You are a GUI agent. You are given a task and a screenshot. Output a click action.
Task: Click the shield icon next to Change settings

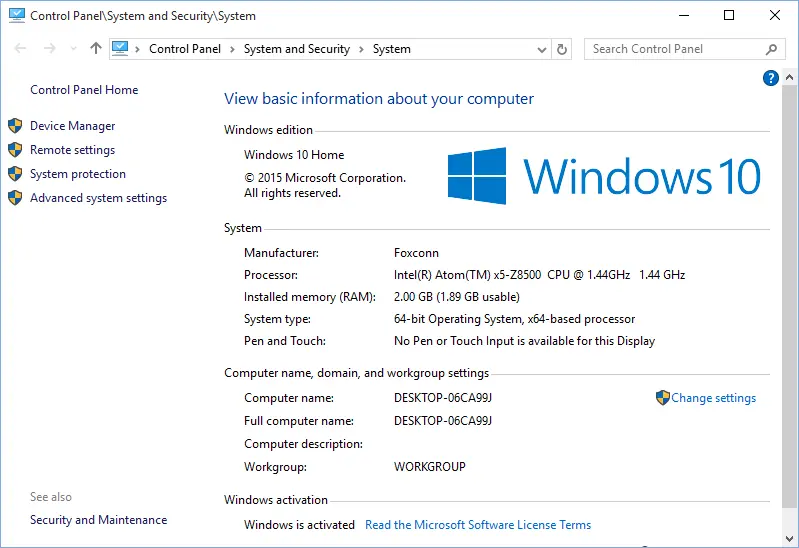click(662, 398)
